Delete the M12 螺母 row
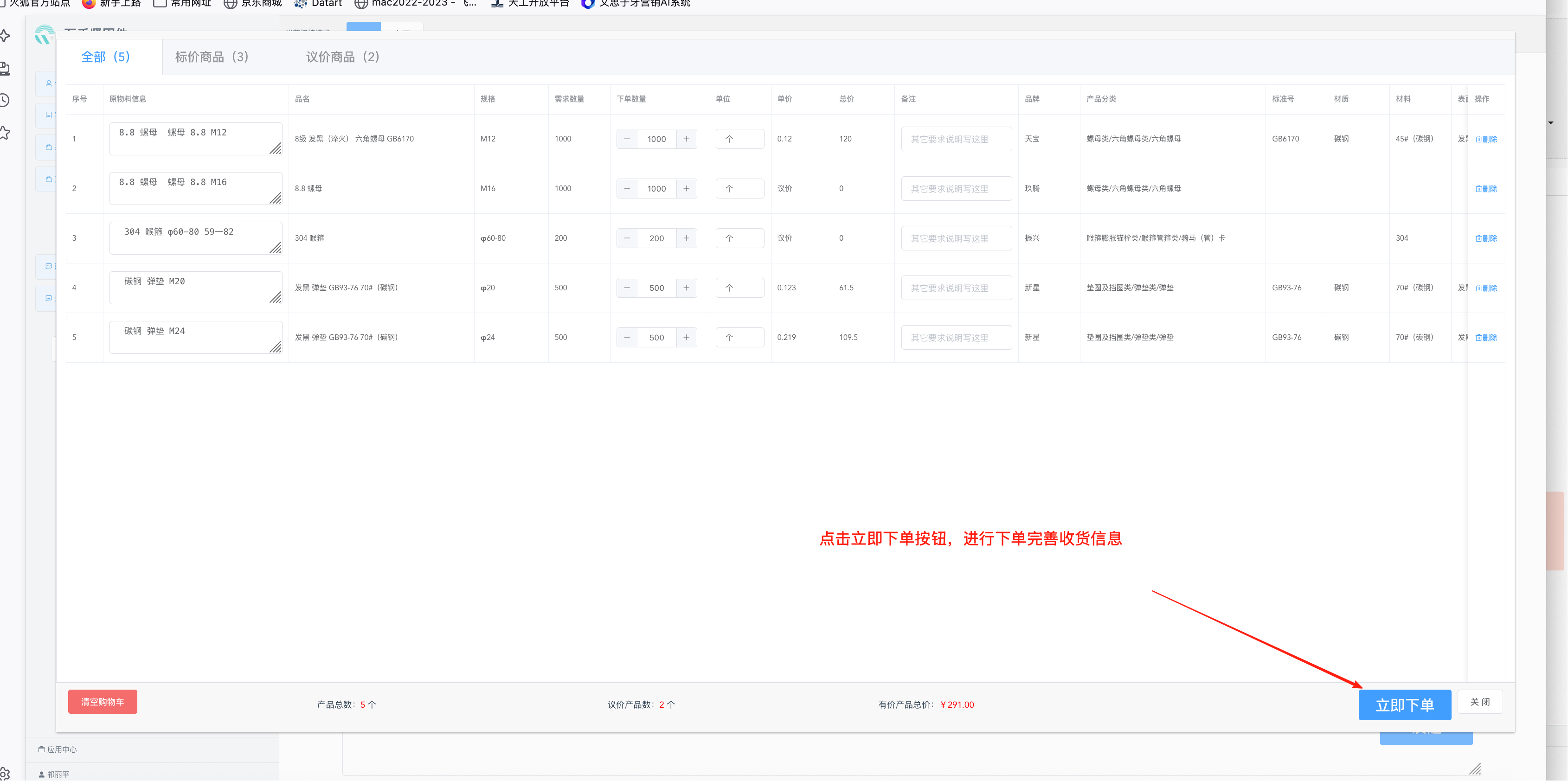The image size is (1568, 781). 1486,140
